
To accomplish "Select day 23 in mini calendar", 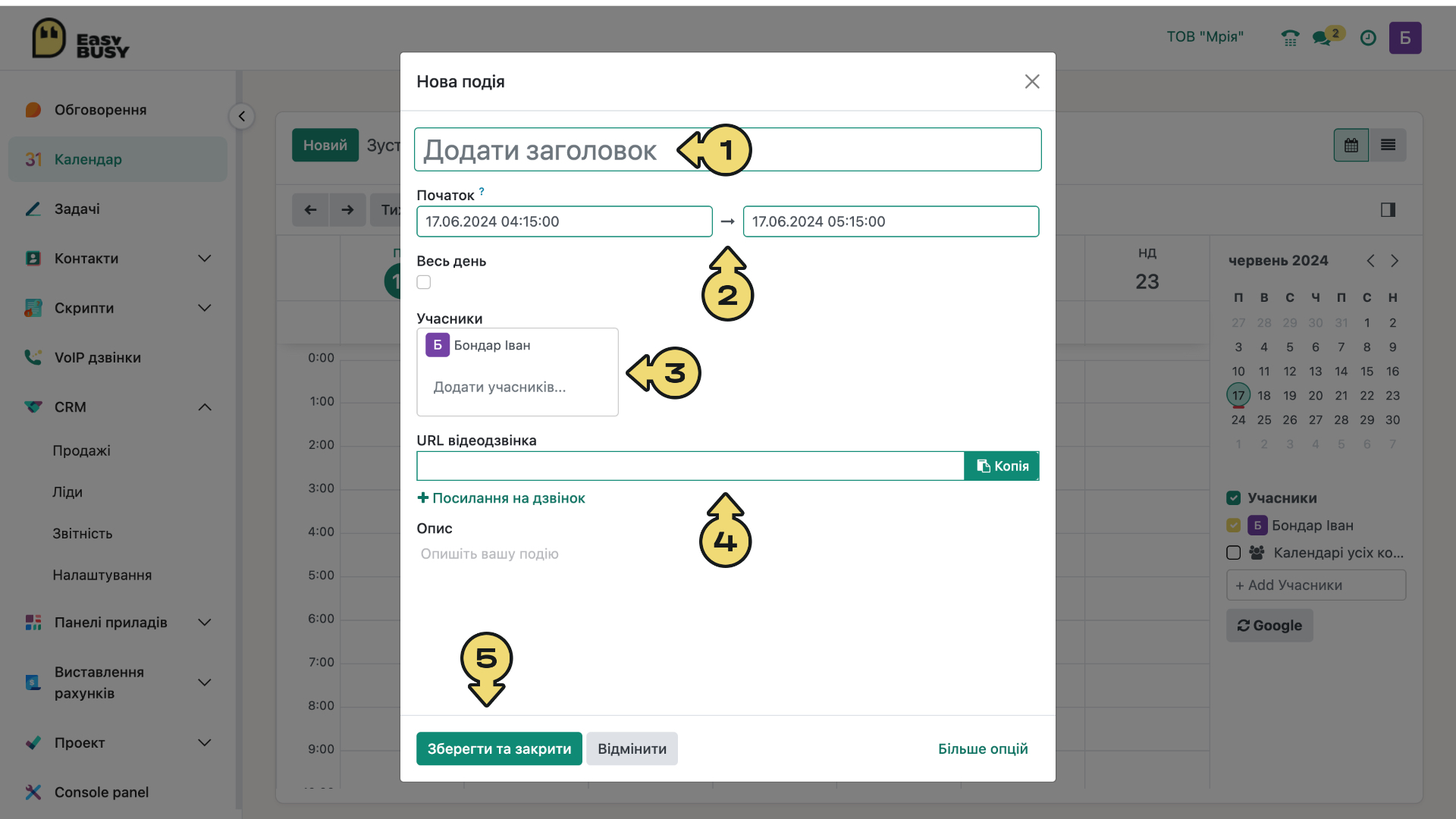I will pyautogui.click(x=1392, y=395).
